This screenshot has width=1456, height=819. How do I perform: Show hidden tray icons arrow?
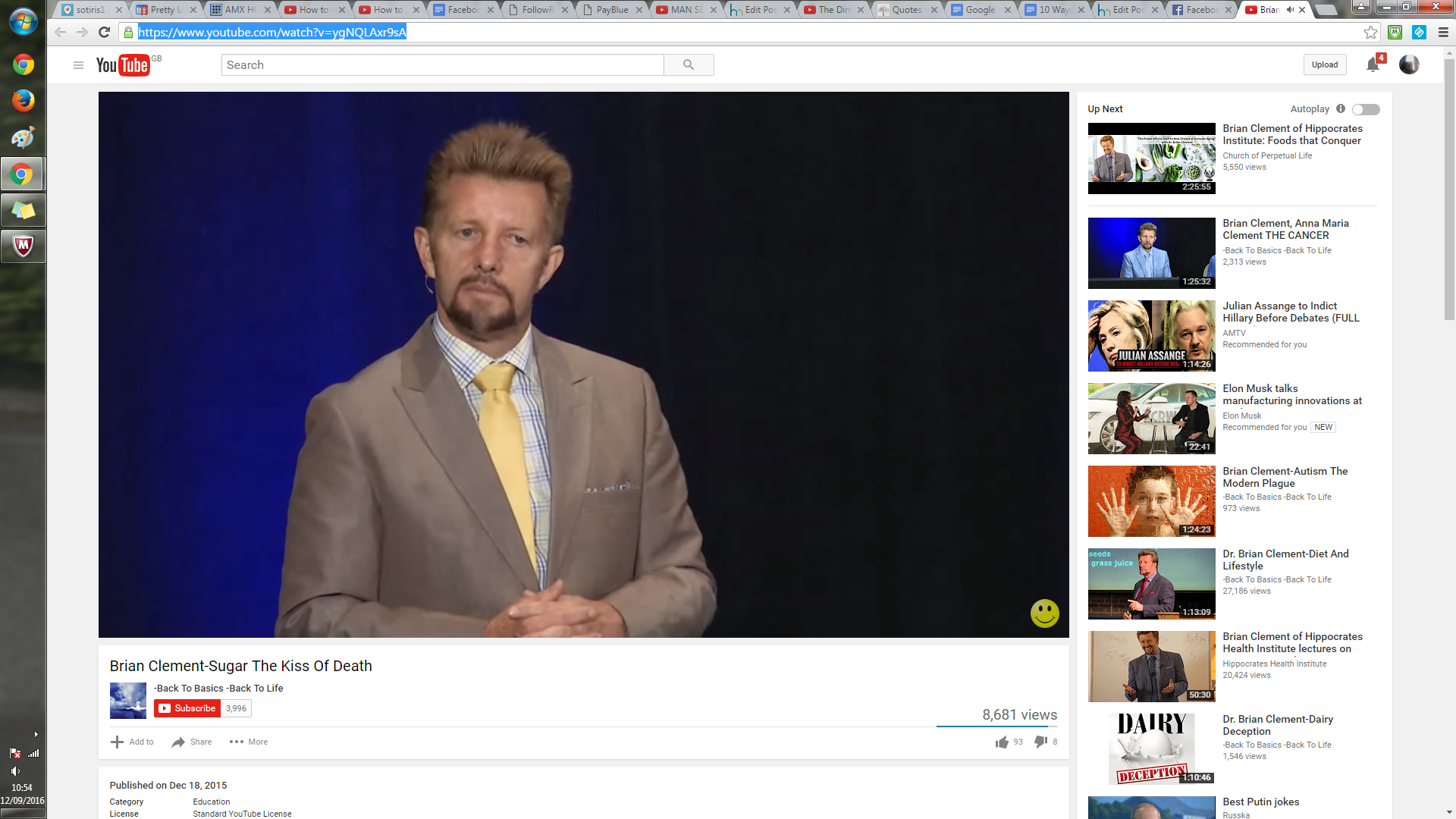pyautogui.click(x=36, y=734)
